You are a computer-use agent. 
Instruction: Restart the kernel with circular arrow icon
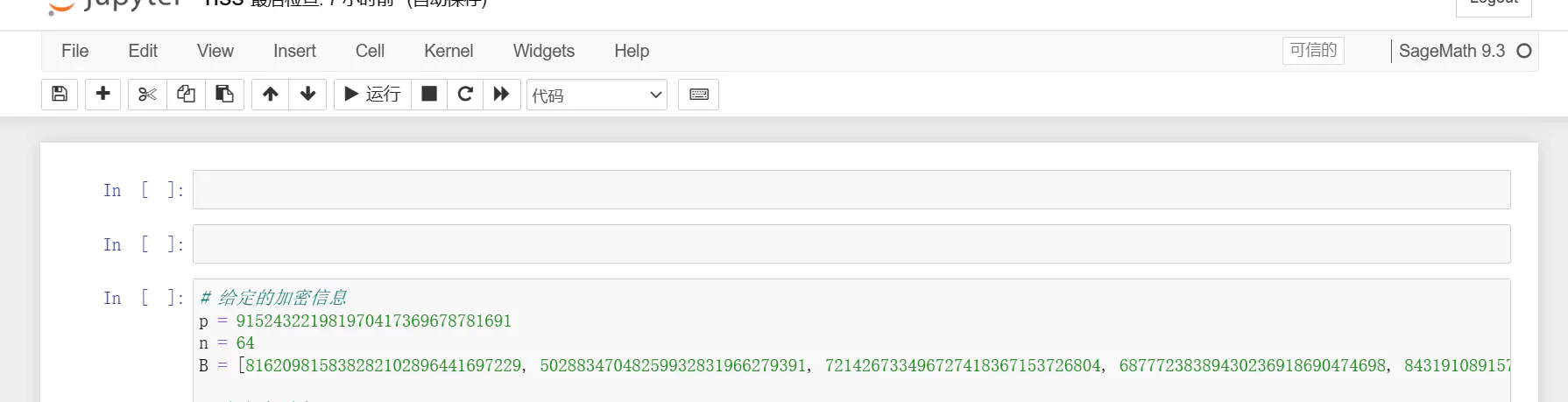pyautogui.click(x=465, y=94)
